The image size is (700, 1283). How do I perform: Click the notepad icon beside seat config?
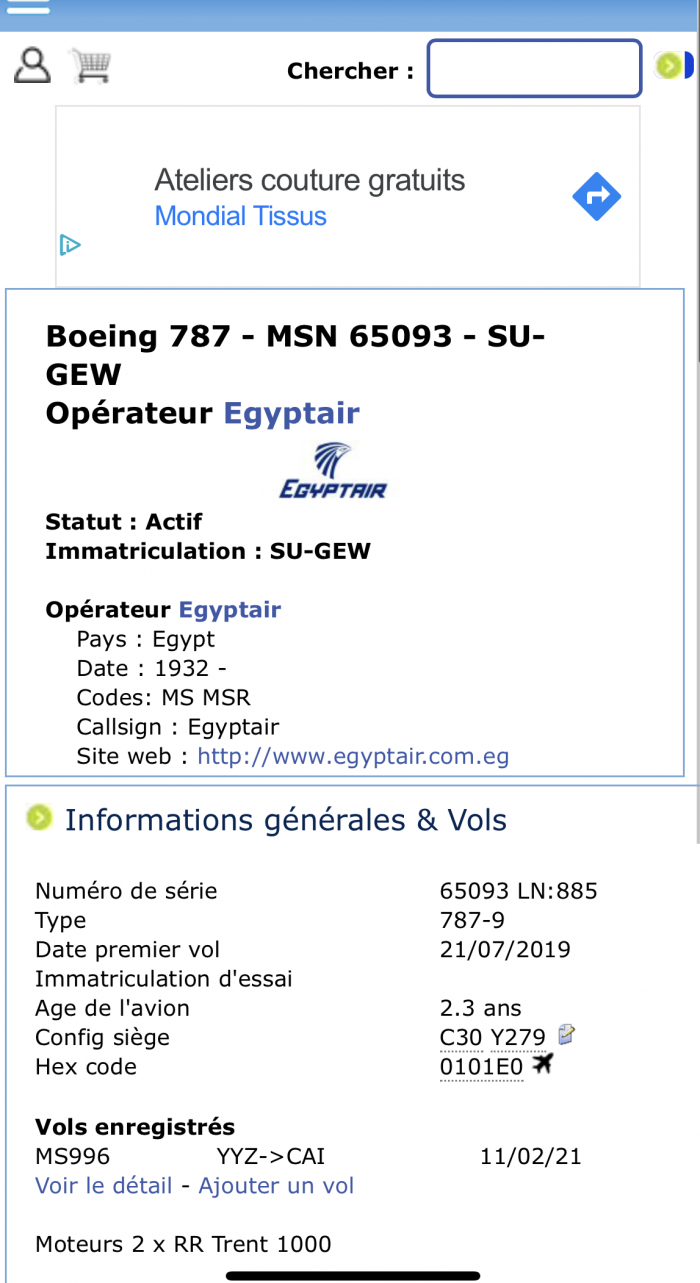[567, 1035]
